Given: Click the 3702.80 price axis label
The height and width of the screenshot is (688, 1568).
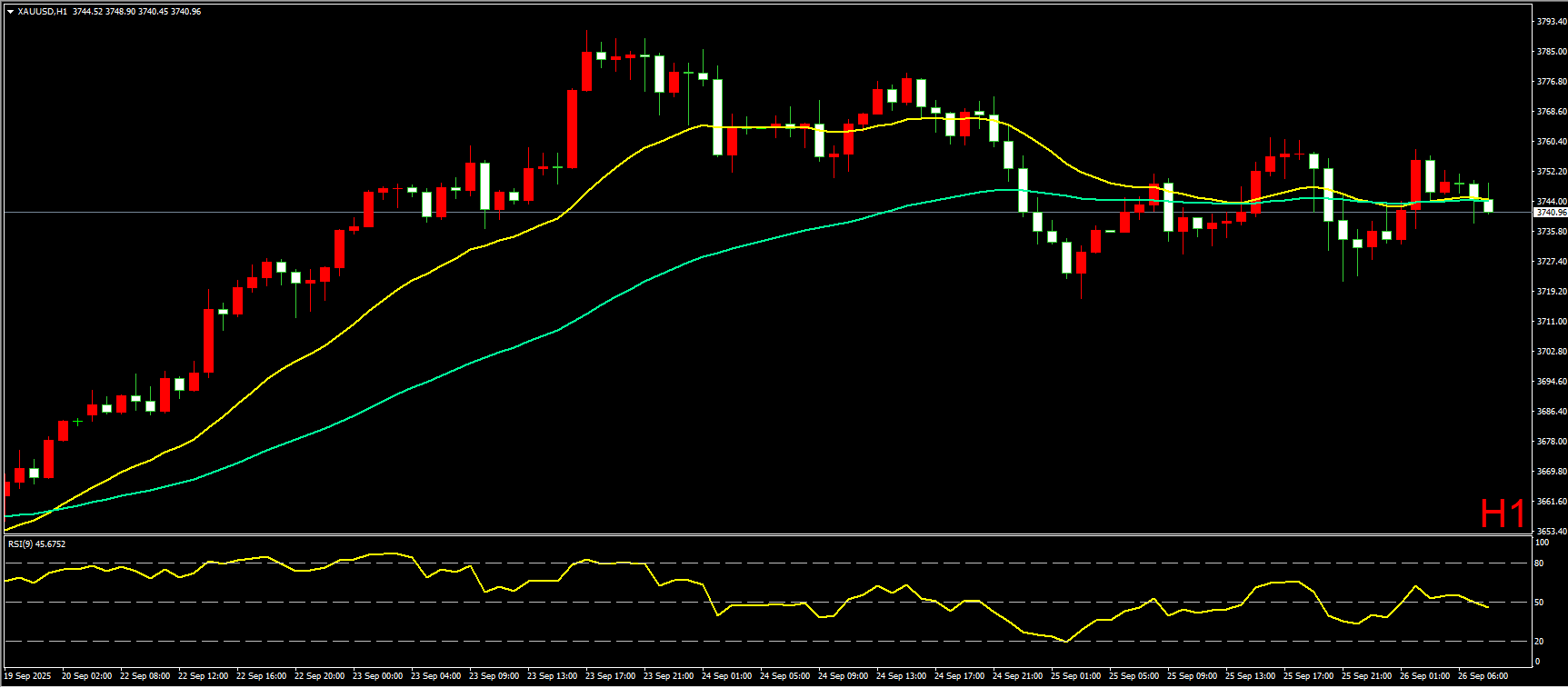Looking at the screenshot, I should 1551,352.
